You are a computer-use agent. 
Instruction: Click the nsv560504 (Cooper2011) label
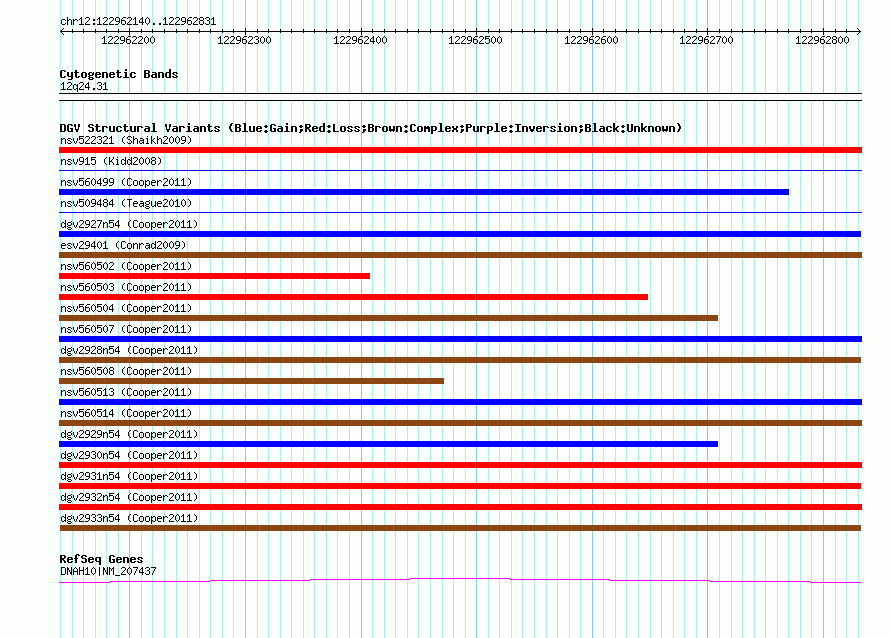click(x=126, y=308)
